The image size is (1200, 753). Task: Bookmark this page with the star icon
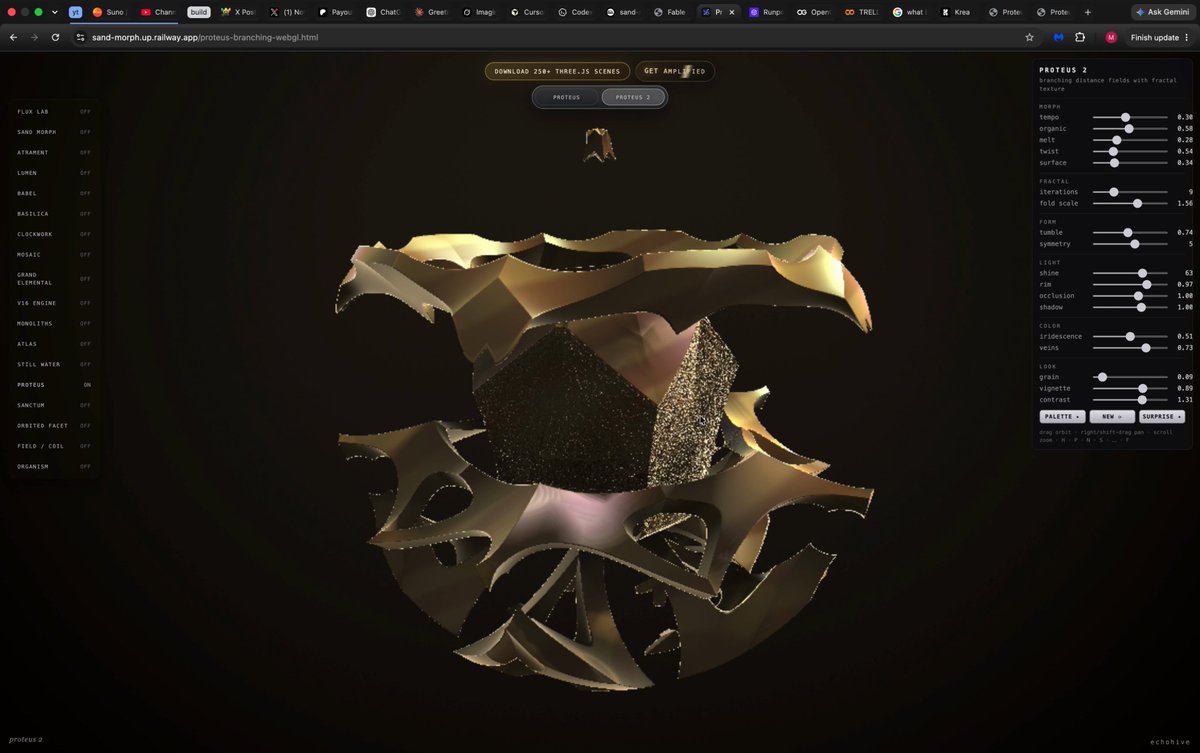[1029, 37]
